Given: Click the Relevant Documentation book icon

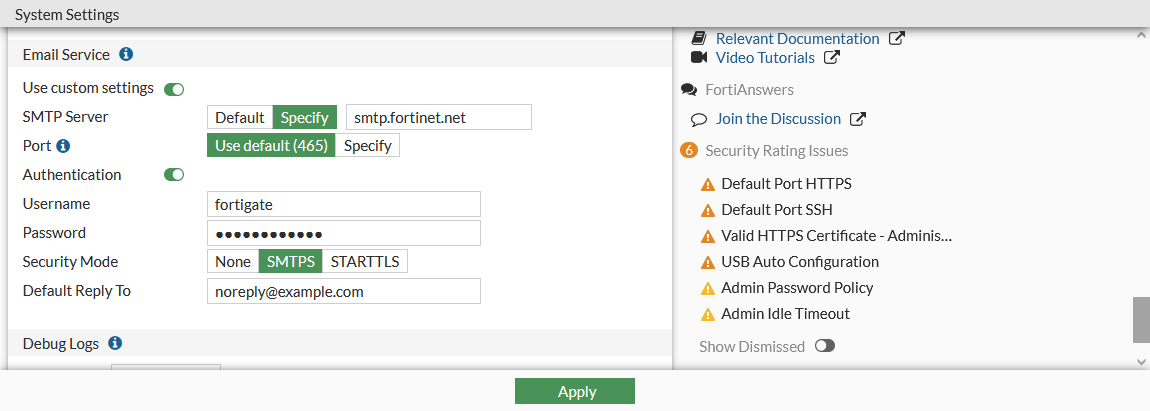Looking at the screenshot, I should click(x=699, y=38).
